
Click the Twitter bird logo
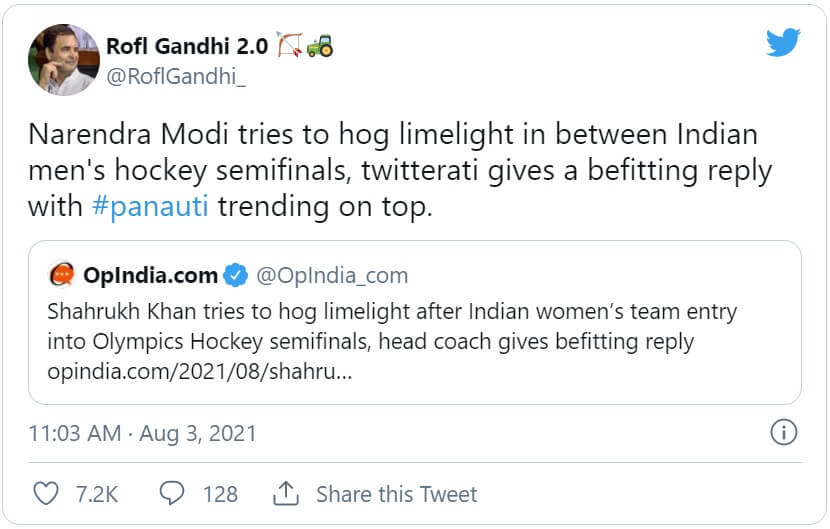point(783,42)
